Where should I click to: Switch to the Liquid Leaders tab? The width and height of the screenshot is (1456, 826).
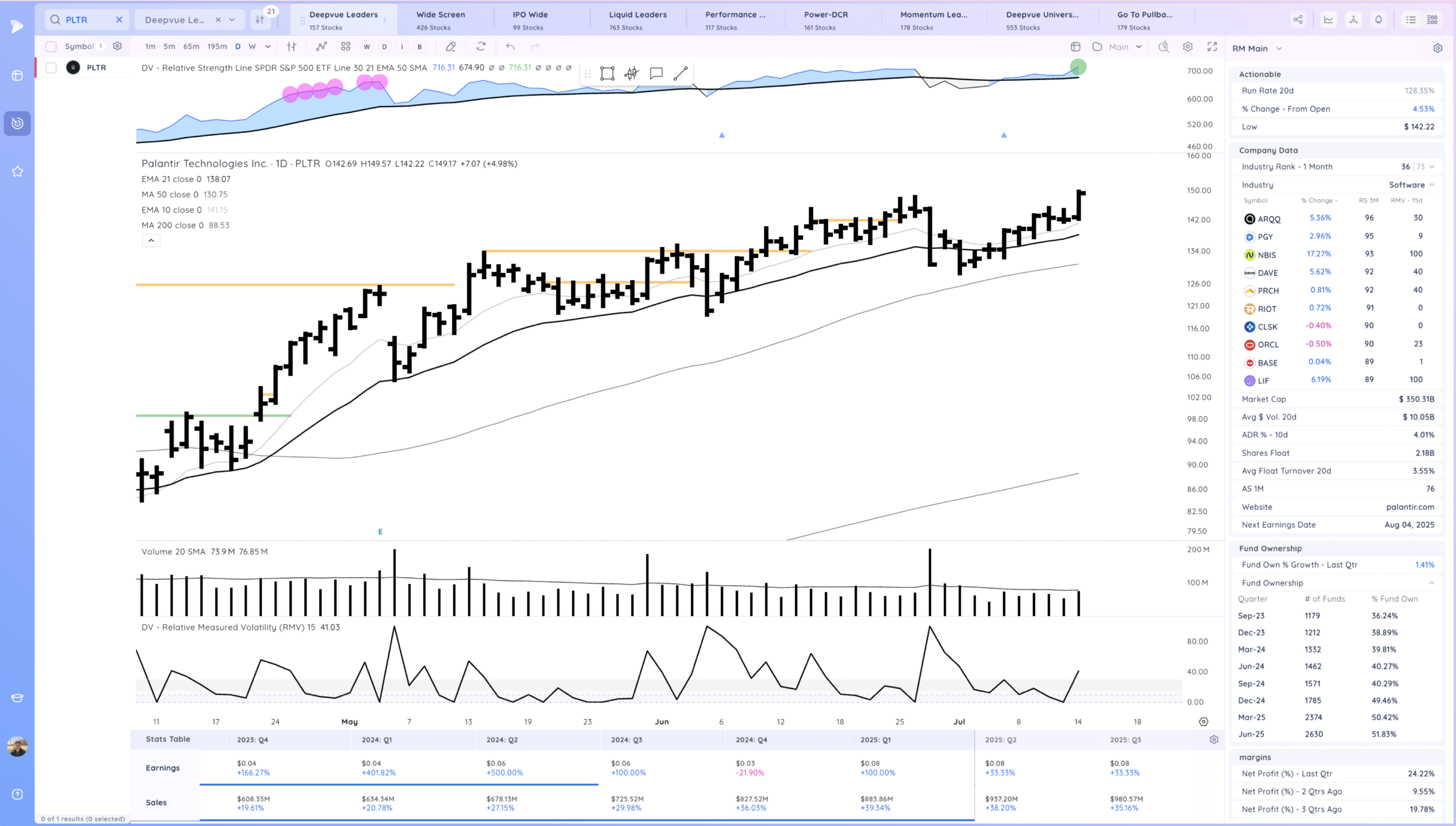point(638,20)
